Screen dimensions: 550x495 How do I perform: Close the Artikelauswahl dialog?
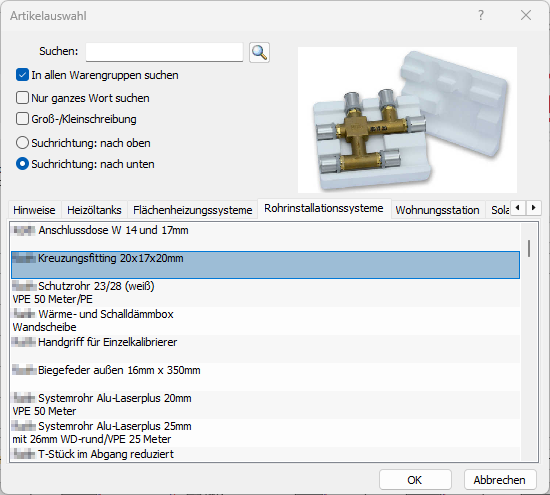526,15
